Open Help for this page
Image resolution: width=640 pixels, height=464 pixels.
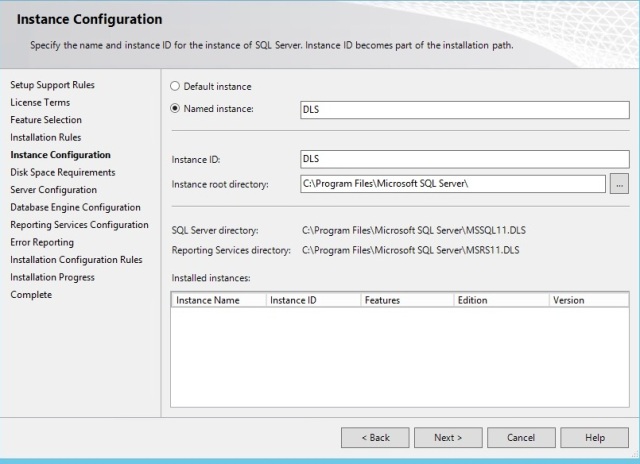click(x=594, y=437)
